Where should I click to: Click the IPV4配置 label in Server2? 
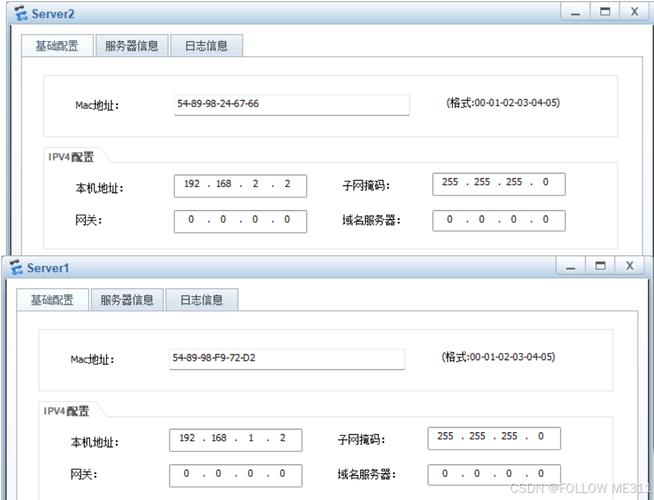[71, 157]
